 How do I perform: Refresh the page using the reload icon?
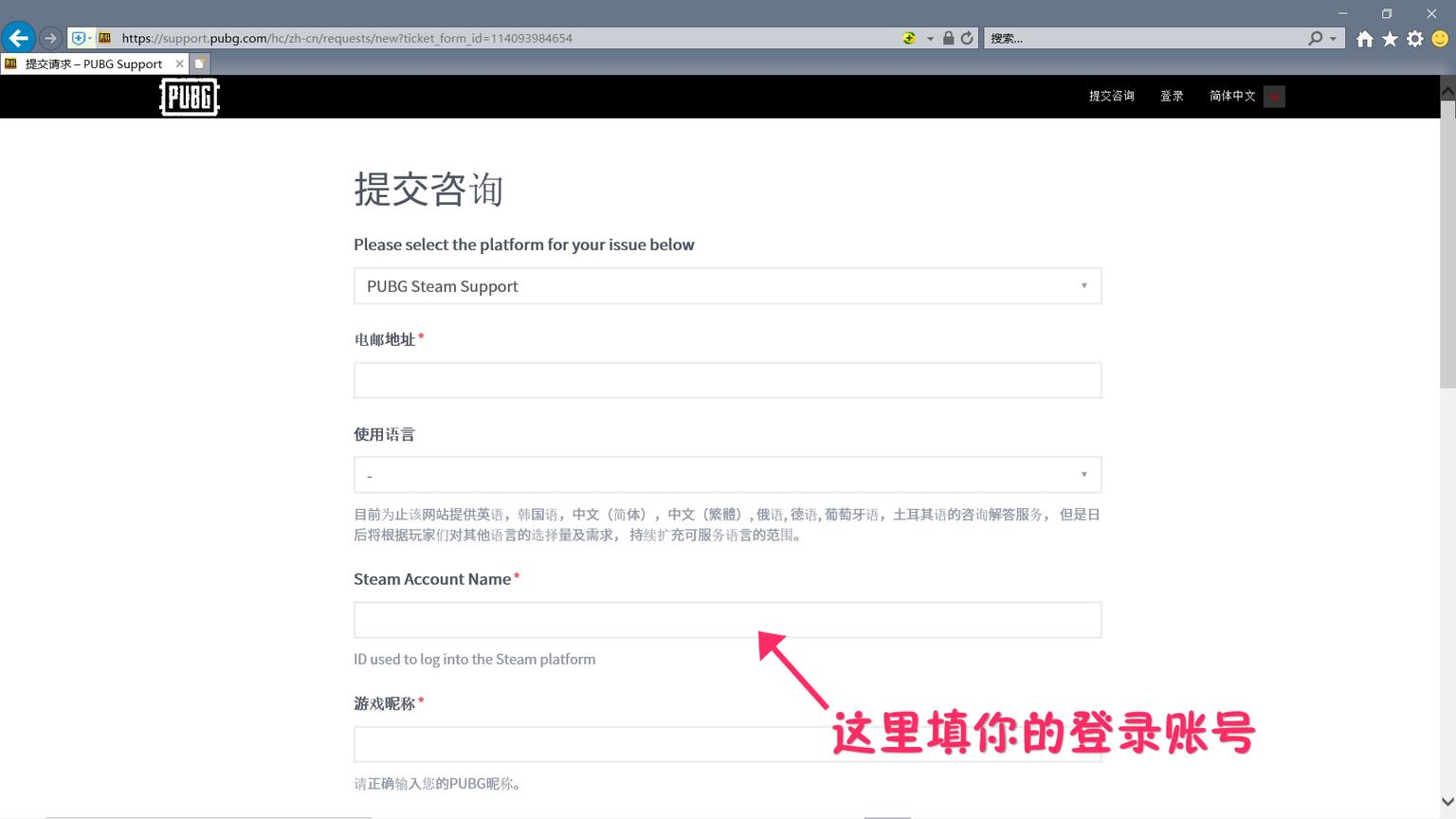click(967, 38)
